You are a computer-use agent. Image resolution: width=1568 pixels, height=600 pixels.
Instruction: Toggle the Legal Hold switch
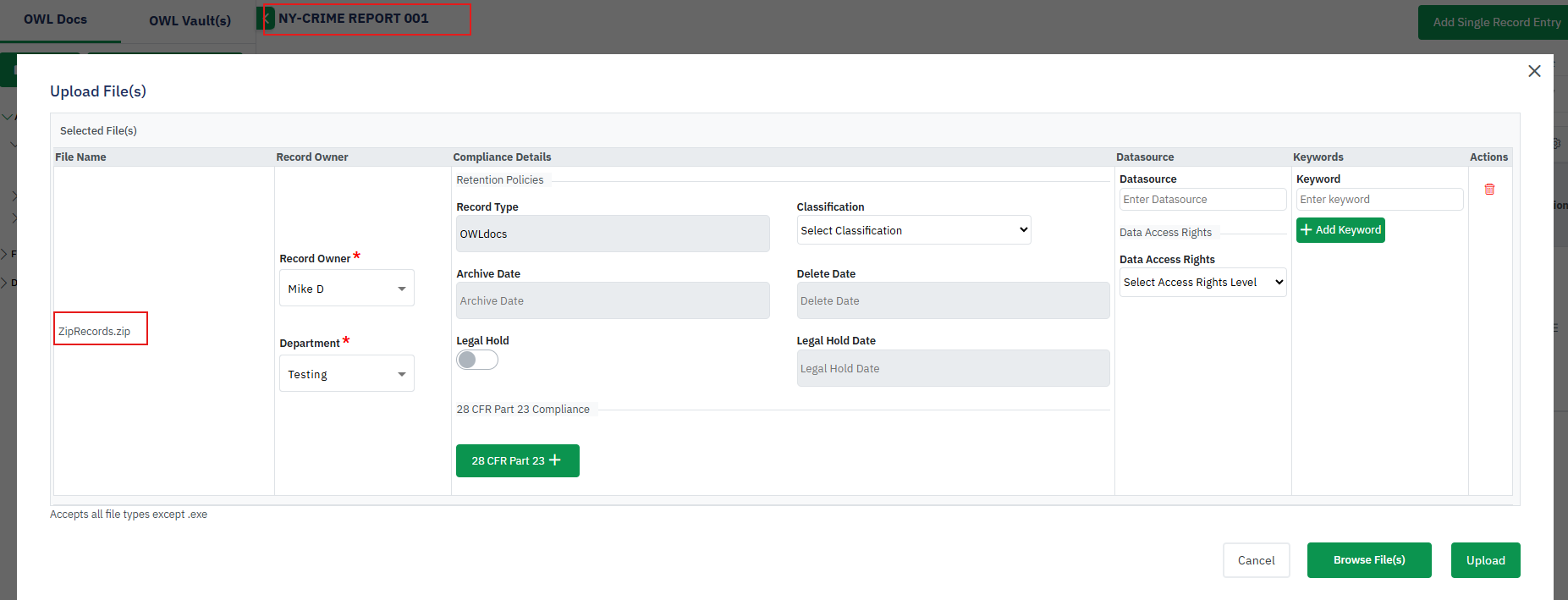477,361
